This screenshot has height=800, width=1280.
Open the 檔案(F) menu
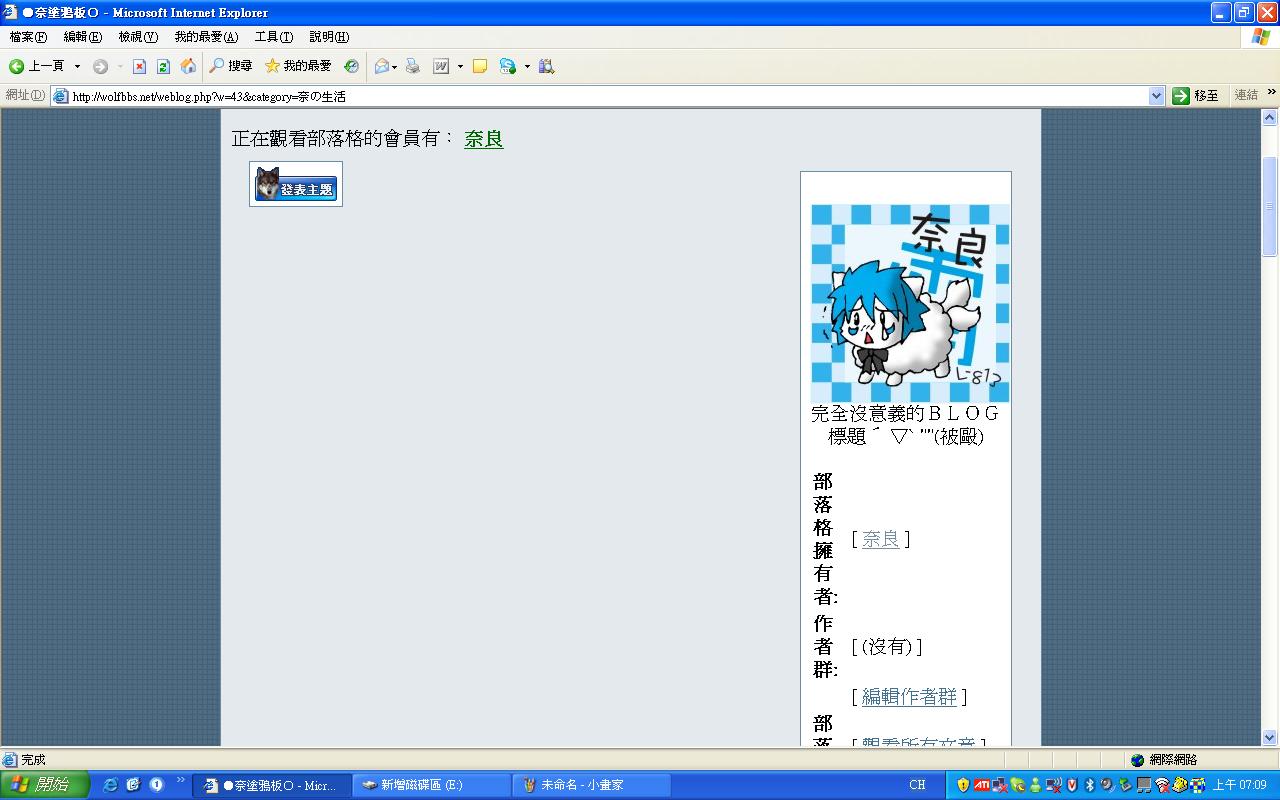pos(28,37)
